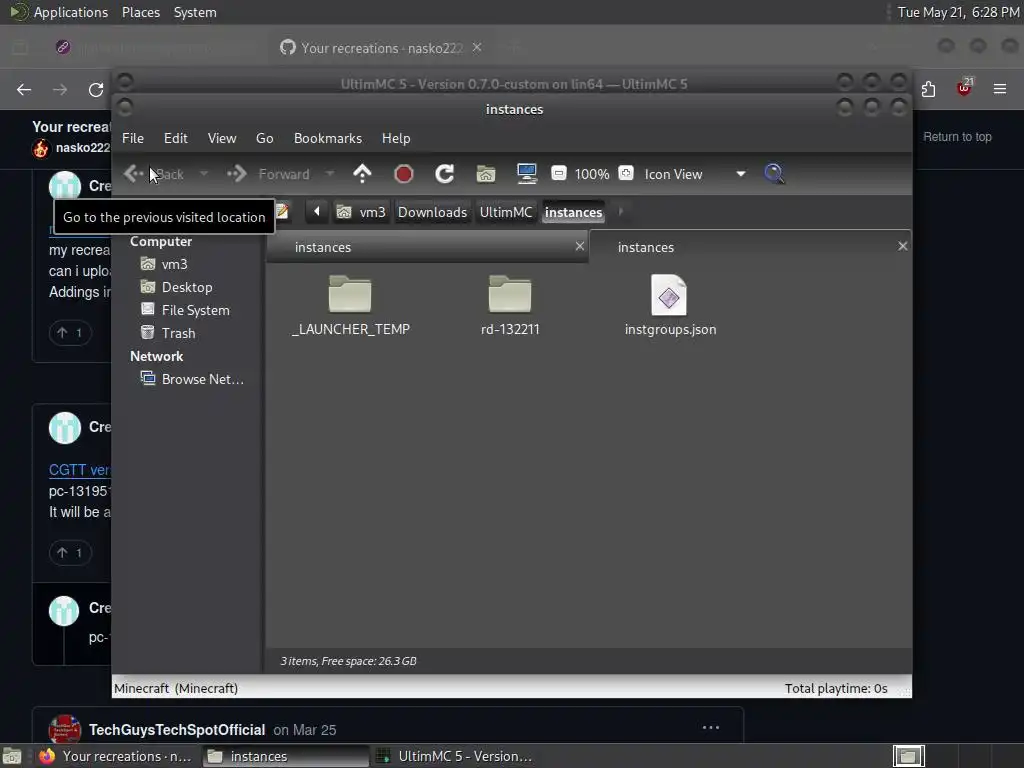This screenshot has width=1024, height=768.
Task: Open the Bookmarks menu
Action: (328, 138)
